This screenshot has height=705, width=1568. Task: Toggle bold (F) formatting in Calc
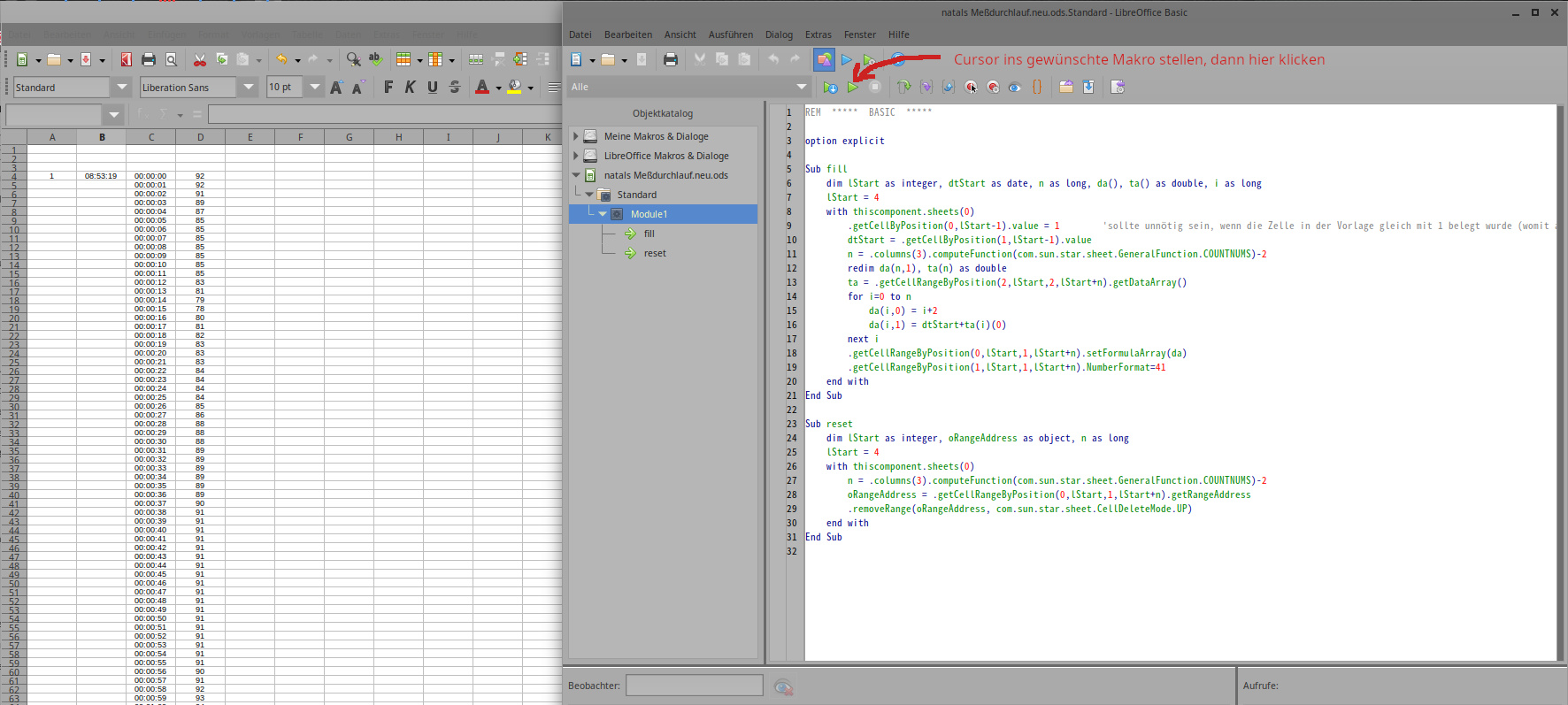coord(388,87)
